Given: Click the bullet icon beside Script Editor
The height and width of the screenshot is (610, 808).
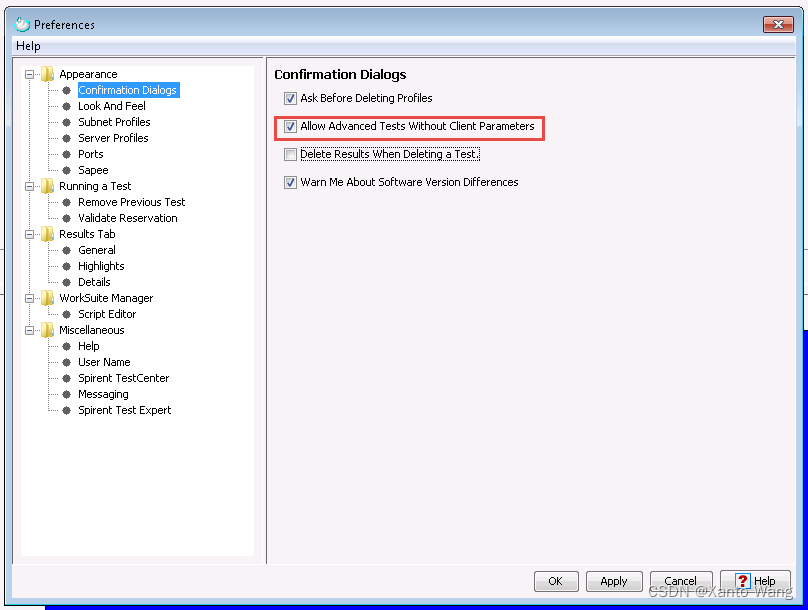Looking at the screenshot, I should point(66,314).
